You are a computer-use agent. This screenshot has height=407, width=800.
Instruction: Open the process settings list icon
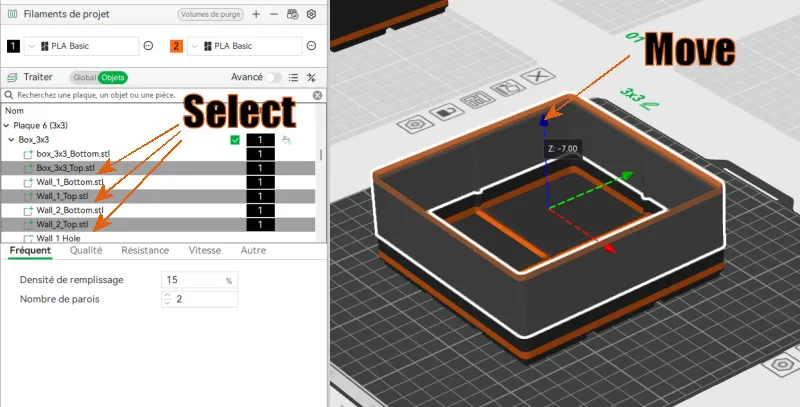point(293,78)
